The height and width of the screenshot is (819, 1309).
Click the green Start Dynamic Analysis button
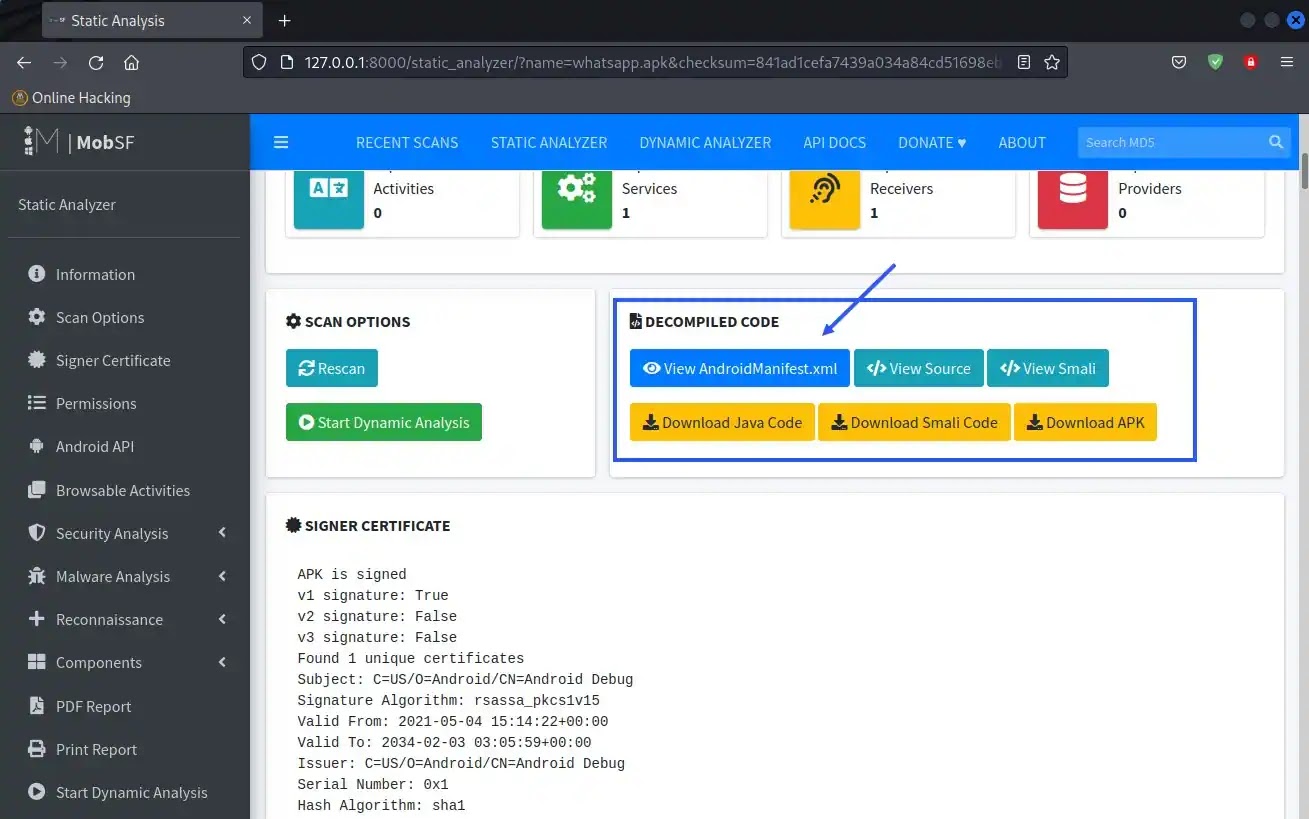point(384,422)
